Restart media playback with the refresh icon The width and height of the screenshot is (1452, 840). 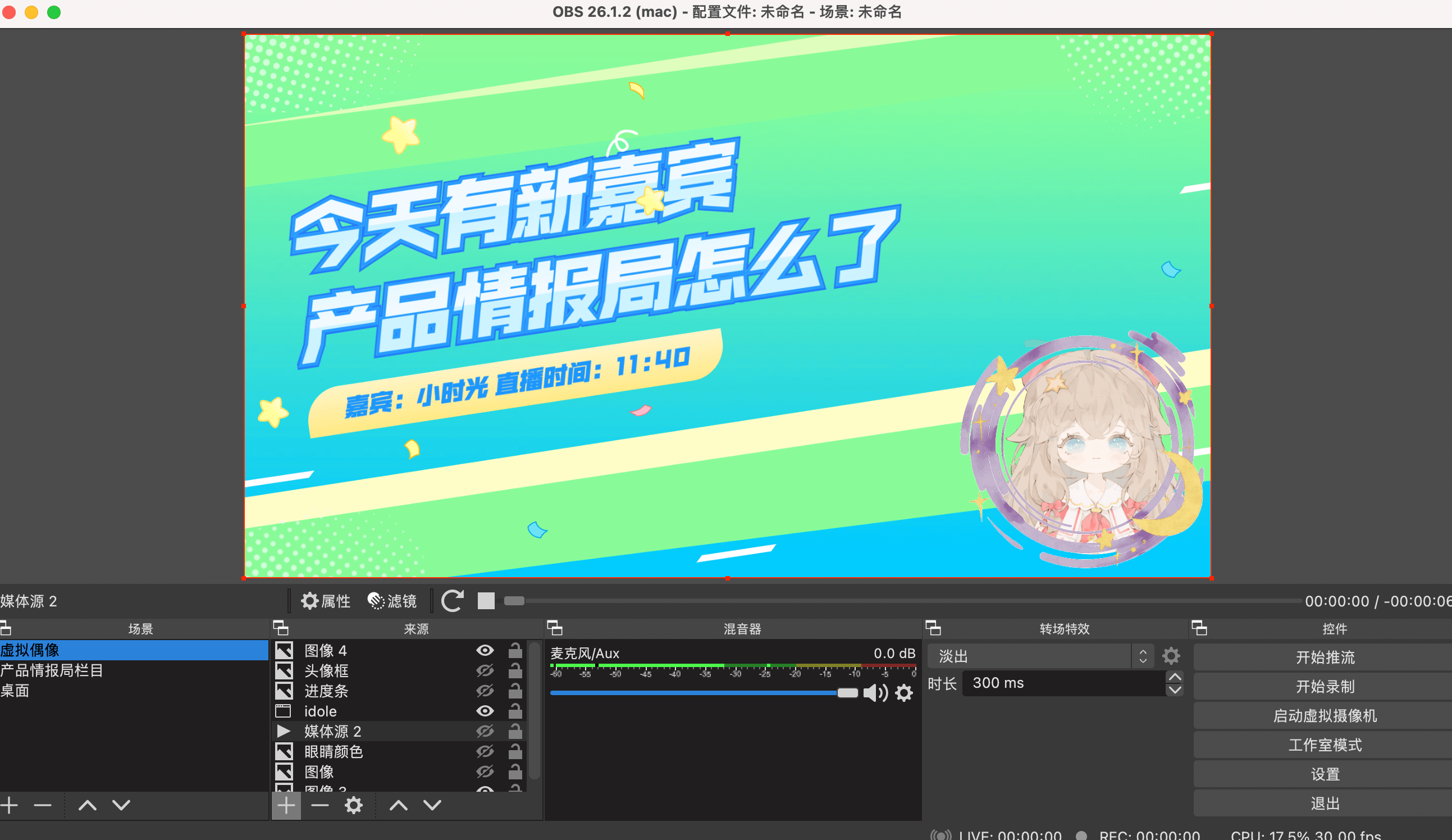coord(453,601)
